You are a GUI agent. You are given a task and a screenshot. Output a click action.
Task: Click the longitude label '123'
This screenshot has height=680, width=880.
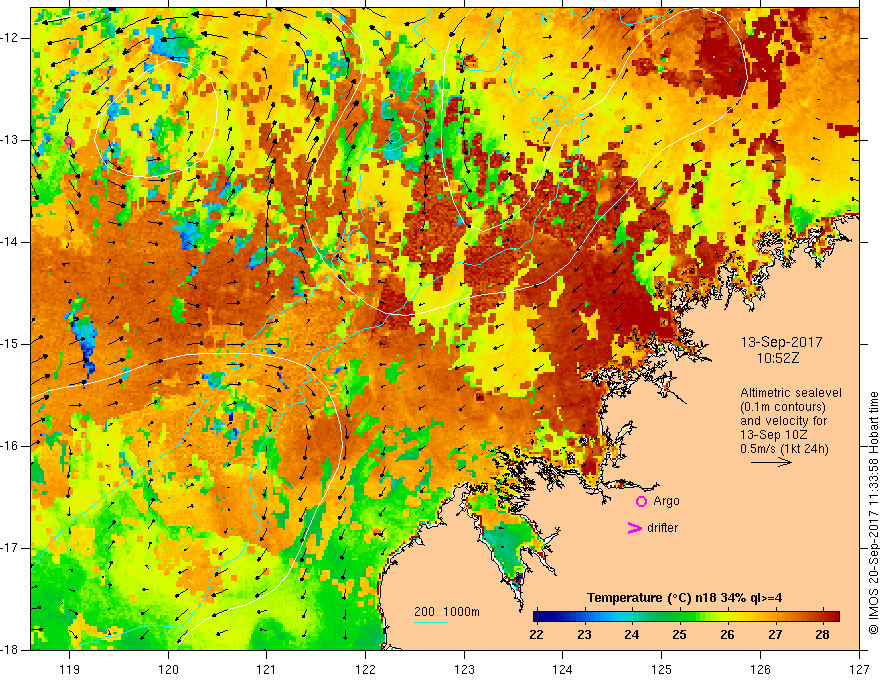(x=464, y=669)
